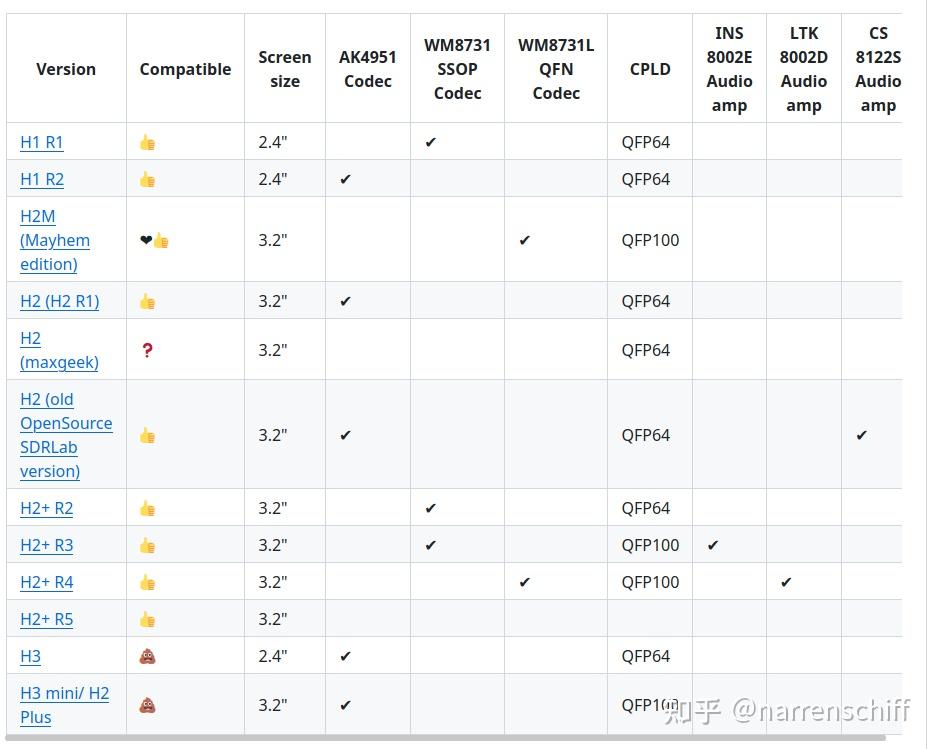
Task: Click the red question mark for H2 maxgeek
Action: coord(147,350)
